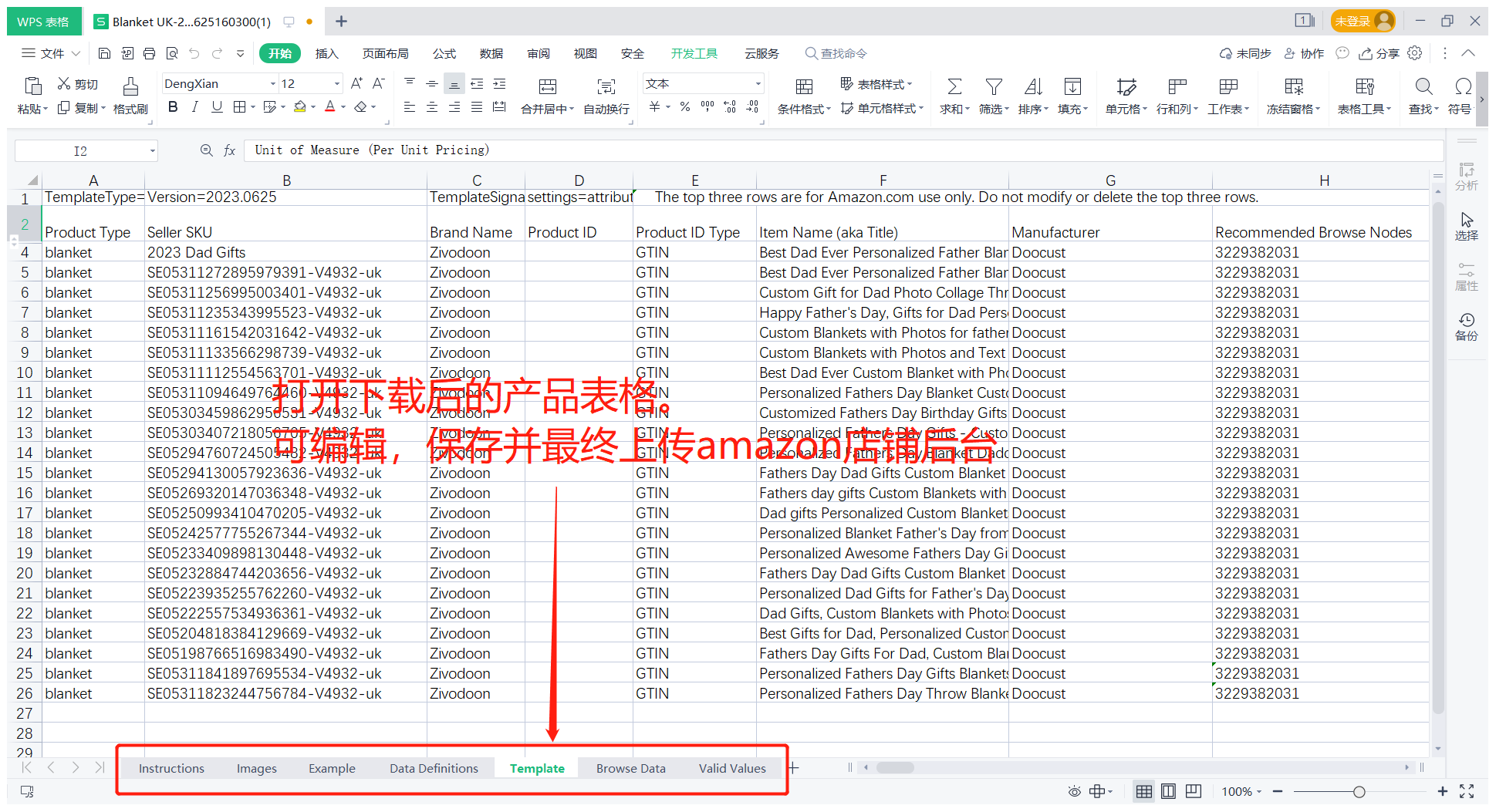The height and width of the screenshot is (812, 1496).
Task: Open the number format 文本 dropdown
Action: click(x=758, y=83)
